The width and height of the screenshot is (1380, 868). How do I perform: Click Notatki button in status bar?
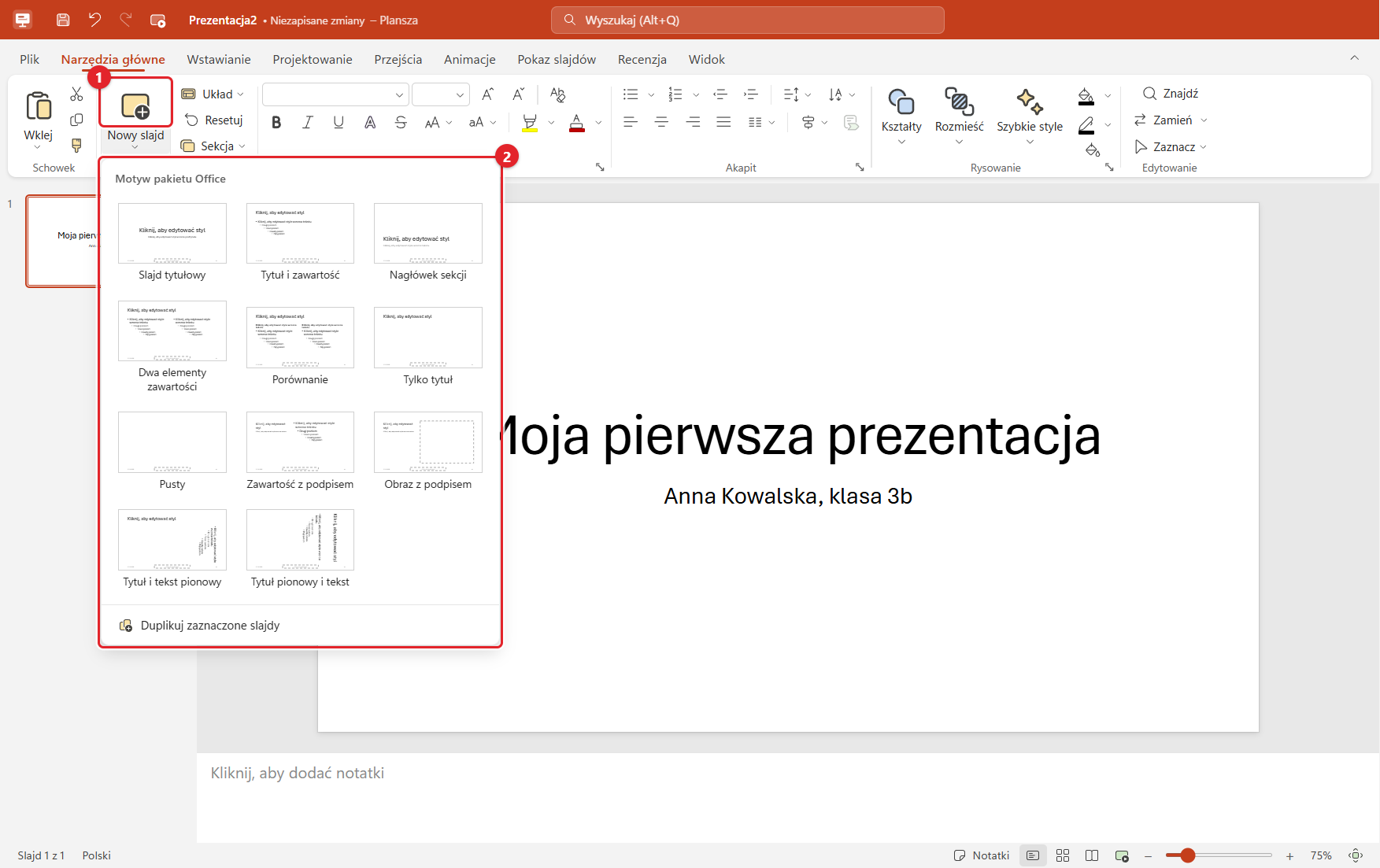tap(981, 855)
